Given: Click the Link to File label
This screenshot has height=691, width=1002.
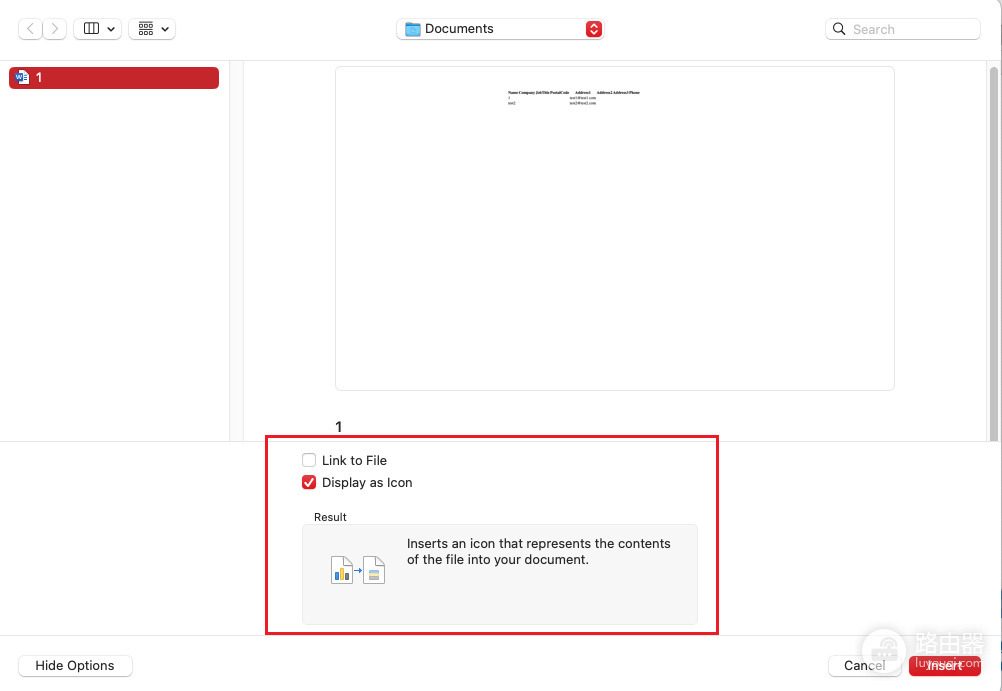Looking at the screenshot, I should click(x=354, y=460).
